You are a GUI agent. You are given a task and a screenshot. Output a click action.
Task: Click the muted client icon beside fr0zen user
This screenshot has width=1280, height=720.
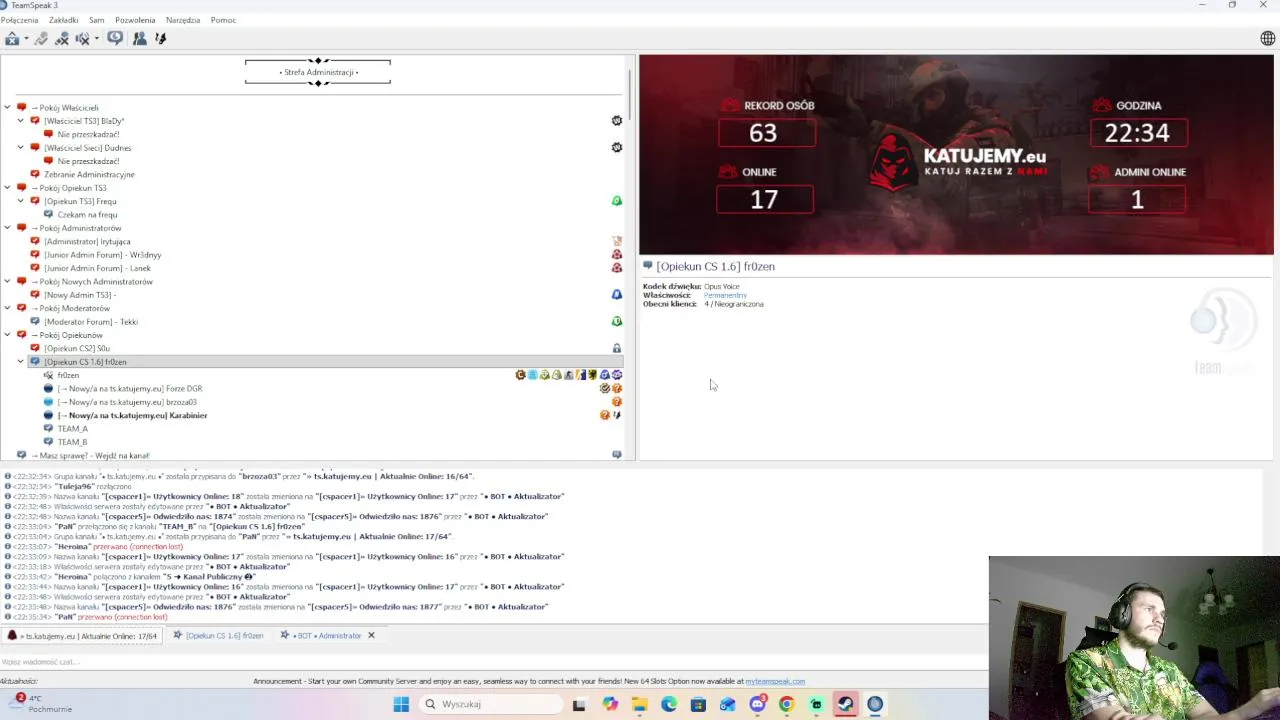pyautogui.click(x=48, y=375)
